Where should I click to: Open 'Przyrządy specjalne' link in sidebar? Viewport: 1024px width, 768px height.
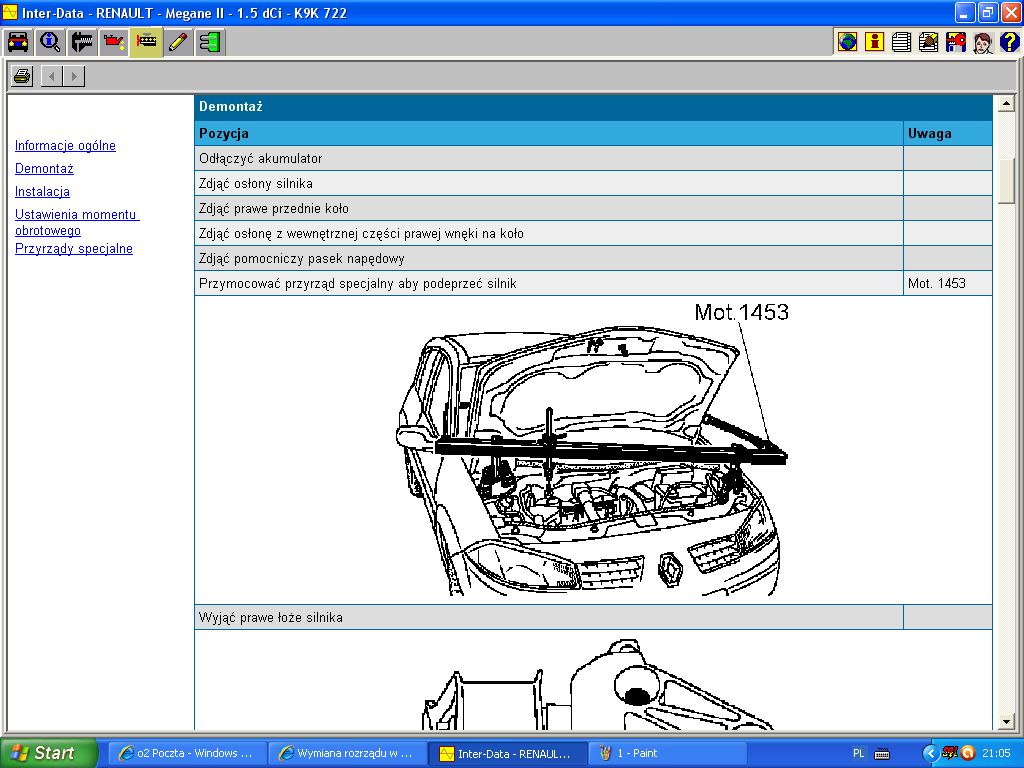point(74,249)
